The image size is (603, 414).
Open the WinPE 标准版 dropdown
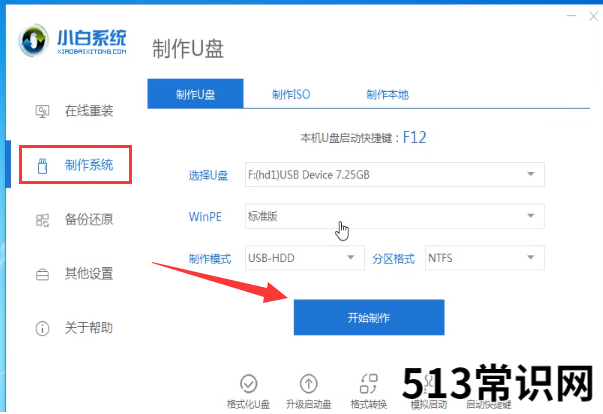tap(395, 216)
